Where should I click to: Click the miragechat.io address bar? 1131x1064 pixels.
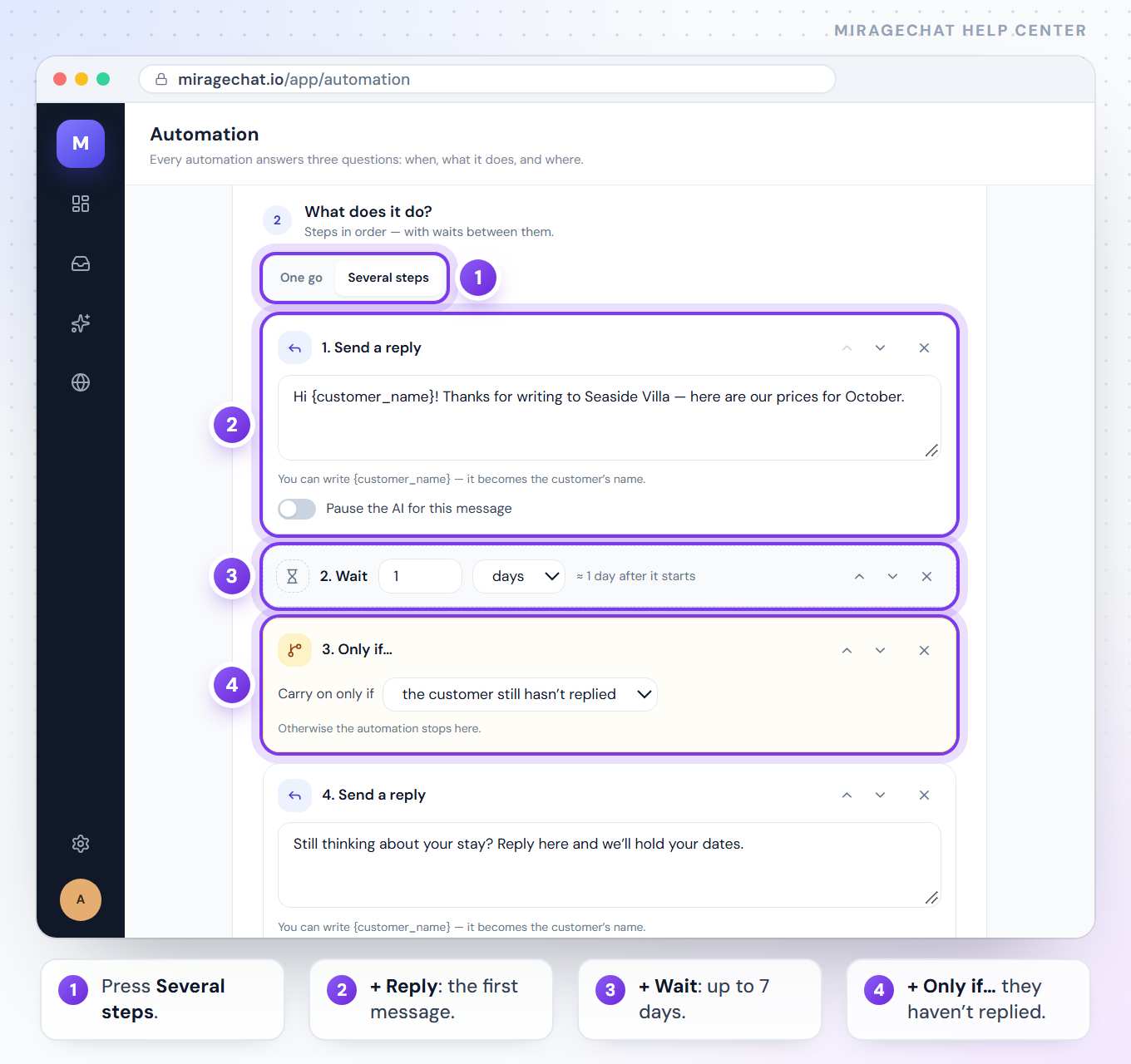tap(487, 79)
